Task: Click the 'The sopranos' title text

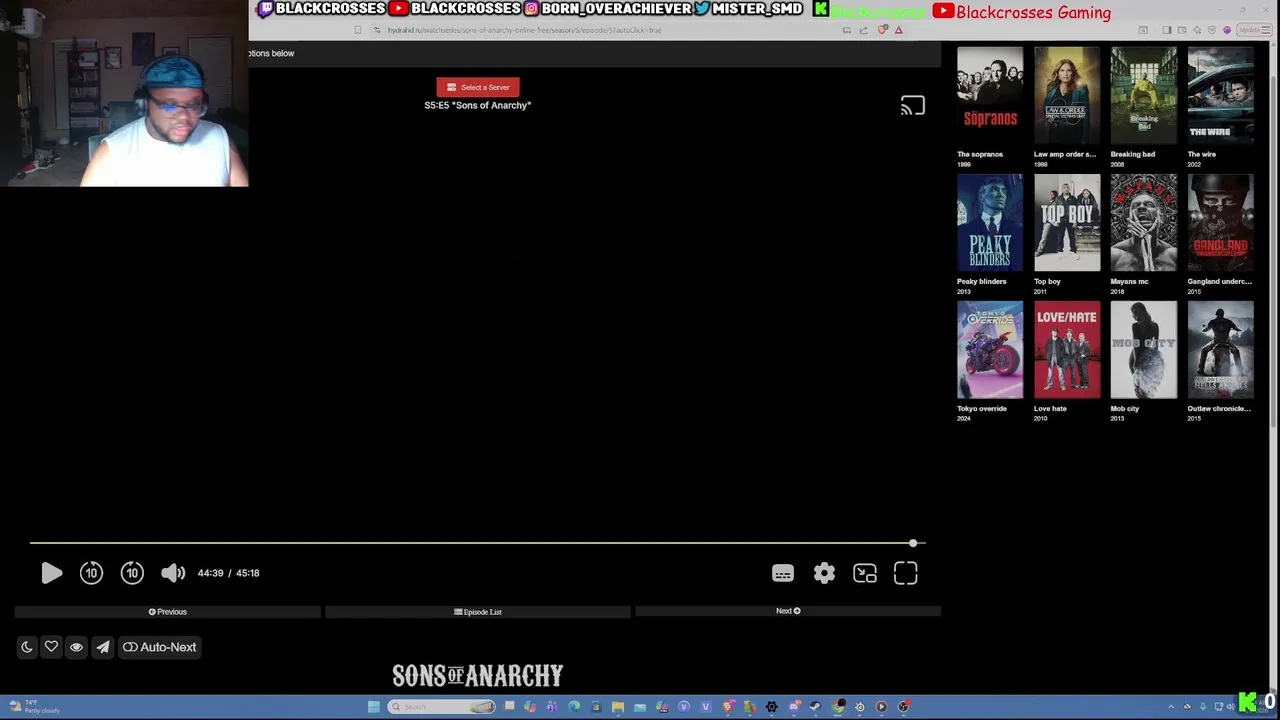Action: pos(980,154)
